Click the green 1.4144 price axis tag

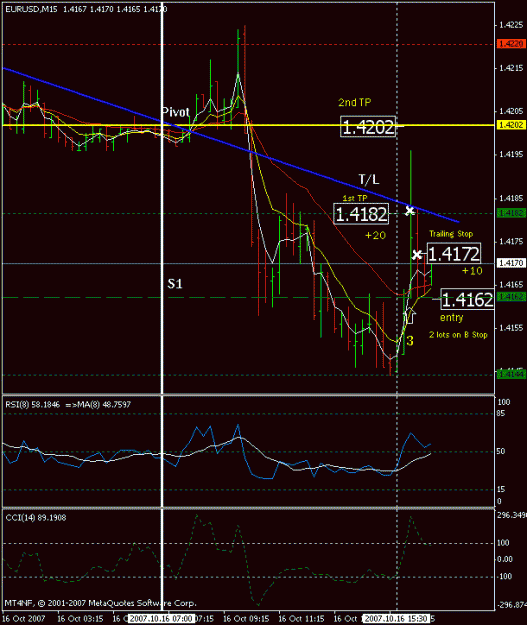tap(511, 374)
